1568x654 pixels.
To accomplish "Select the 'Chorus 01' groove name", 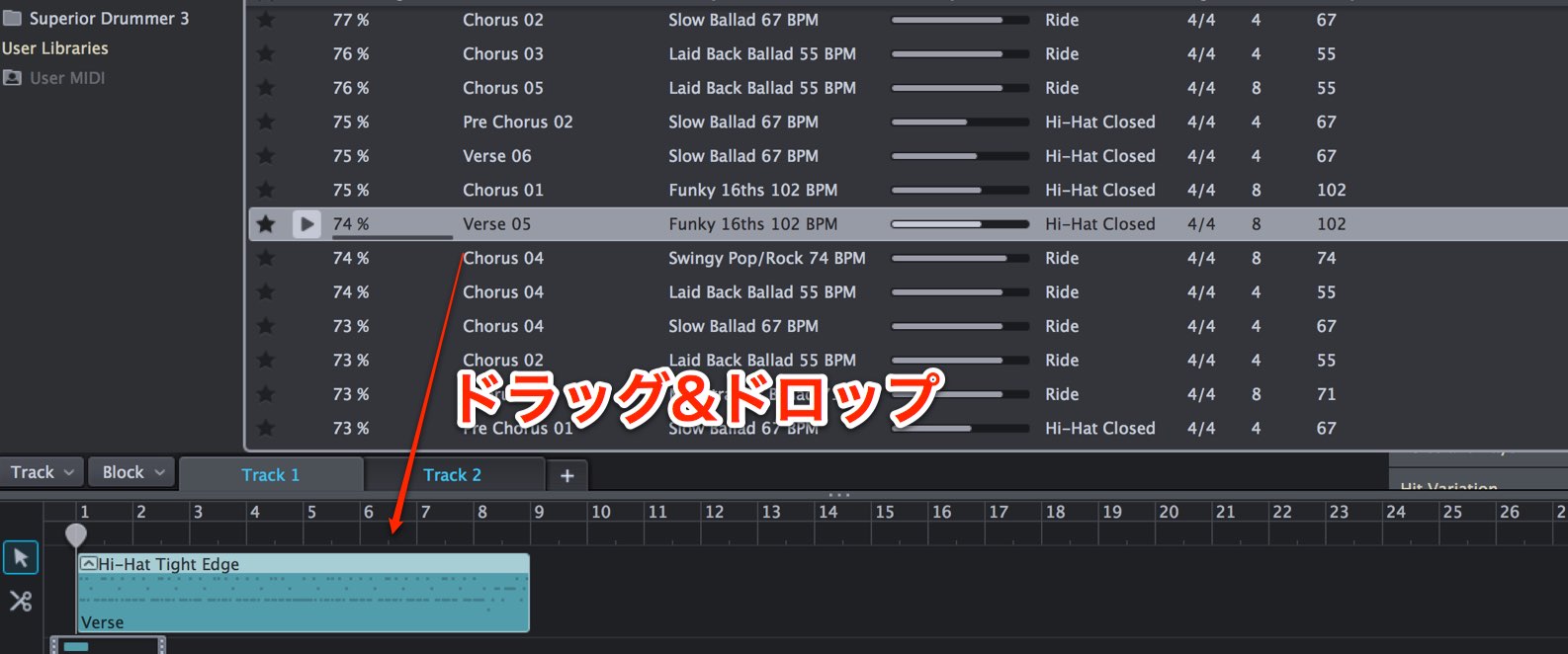I will [503, 190].
